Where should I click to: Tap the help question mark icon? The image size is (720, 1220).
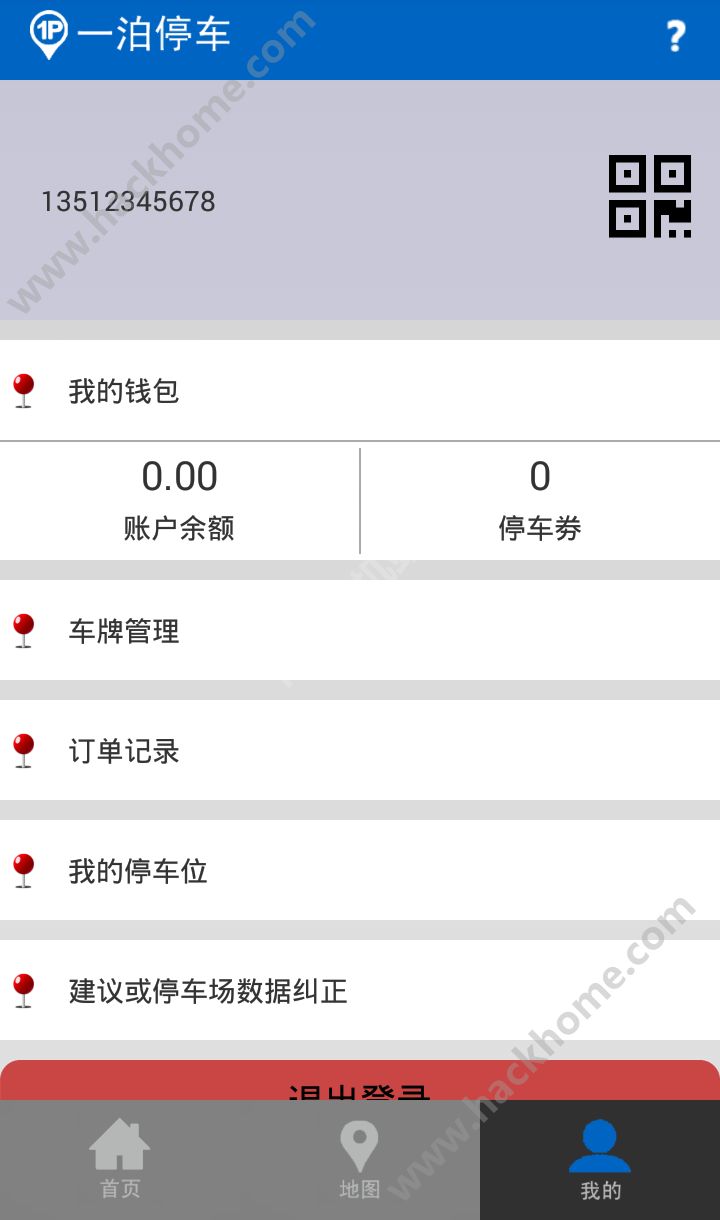pos(676,37)
